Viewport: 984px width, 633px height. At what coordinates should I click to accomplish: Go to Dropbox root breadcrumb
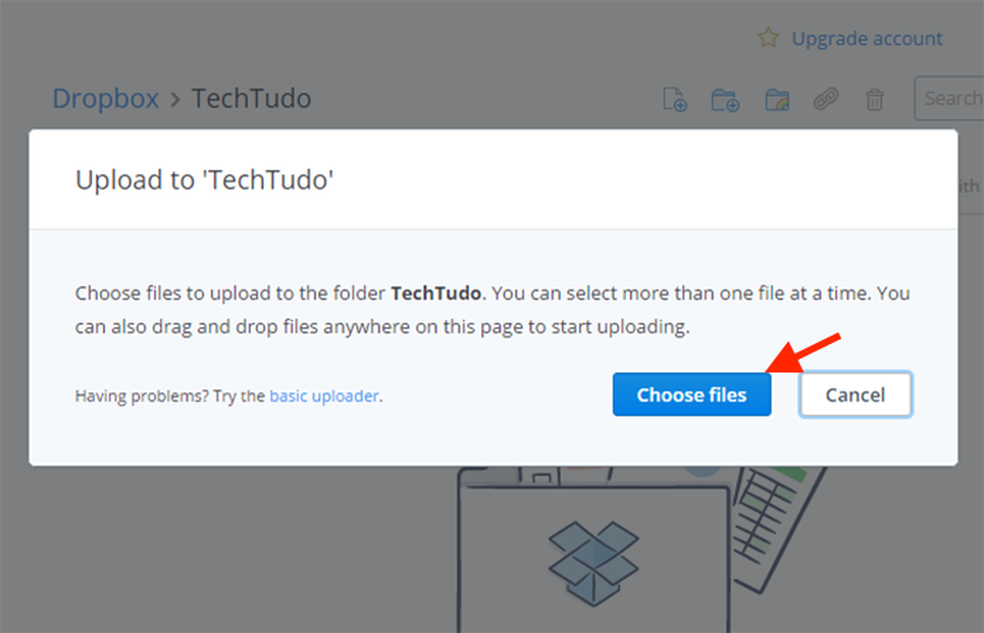pyautogui.click(x=105, y=98)
